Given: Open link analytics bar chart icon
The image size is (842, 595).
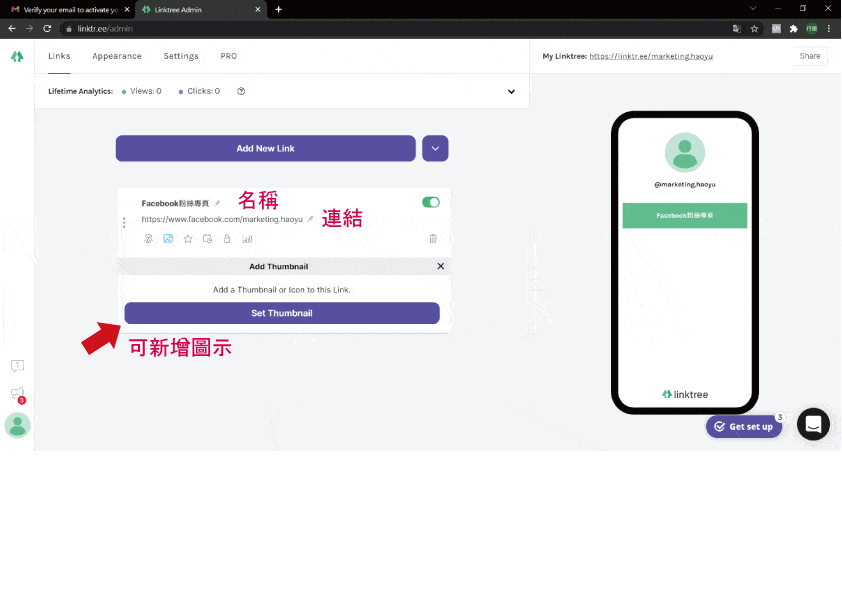Looking at the screenshot, I should 247,239.
